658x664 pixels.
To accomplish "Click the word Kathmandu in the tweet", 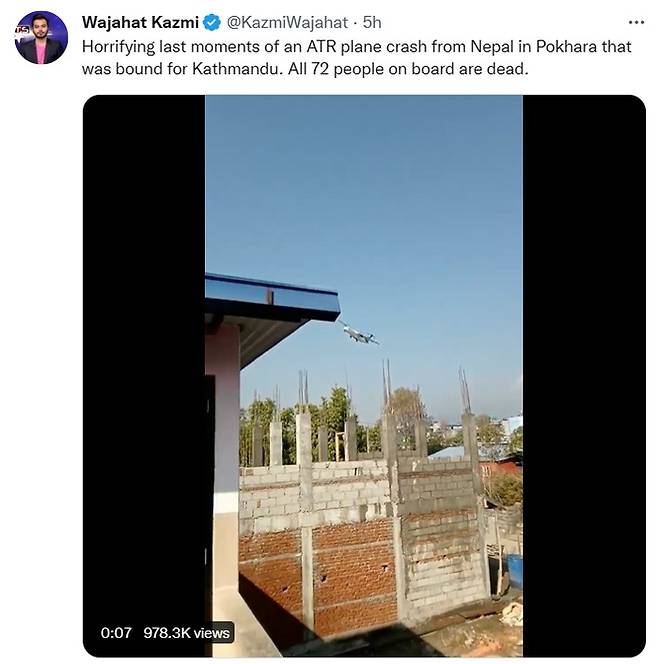I will 237,69.
